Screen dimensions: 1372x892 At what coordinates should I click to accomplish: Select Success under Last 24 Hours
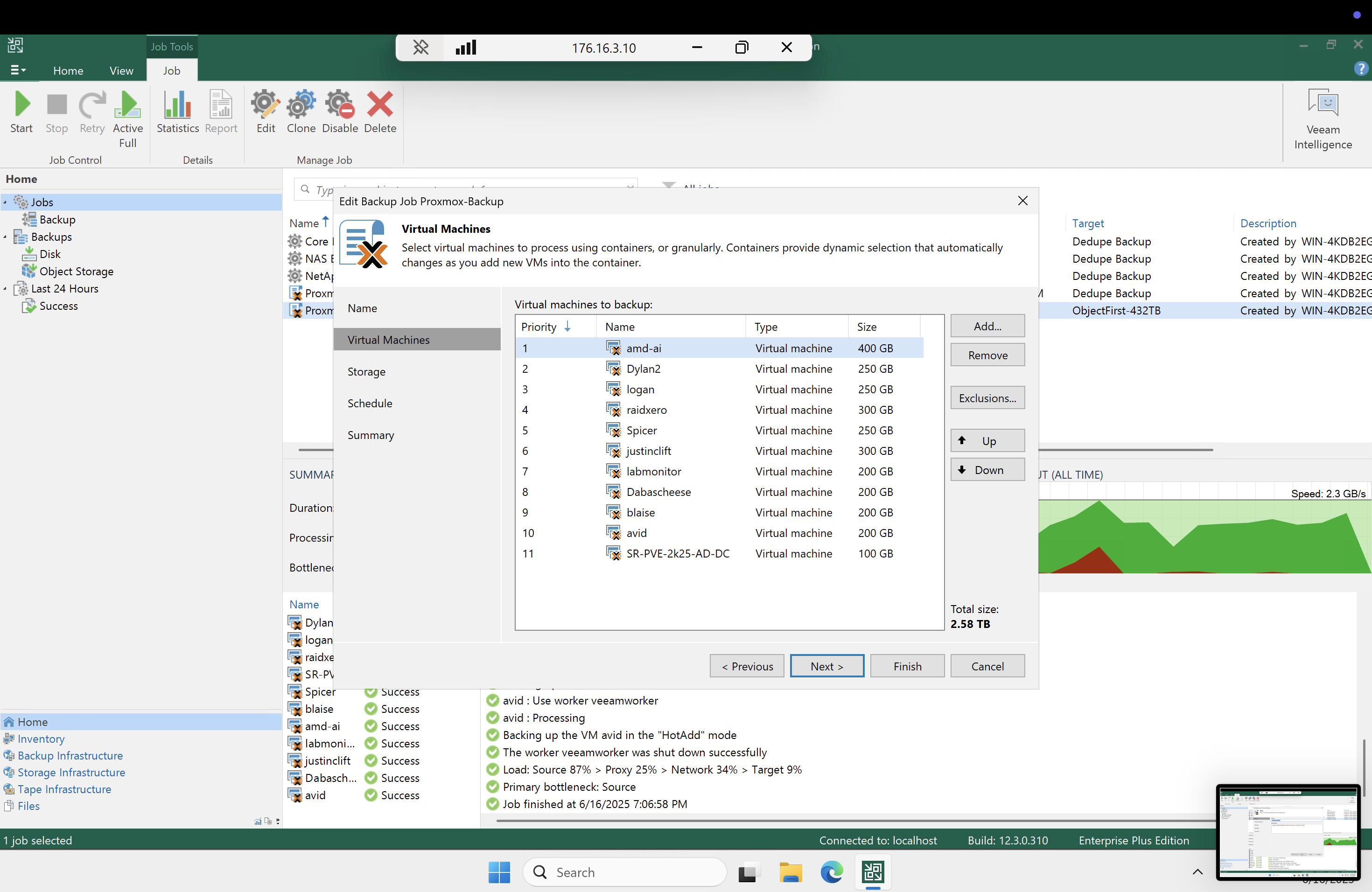tap(50, 306)
